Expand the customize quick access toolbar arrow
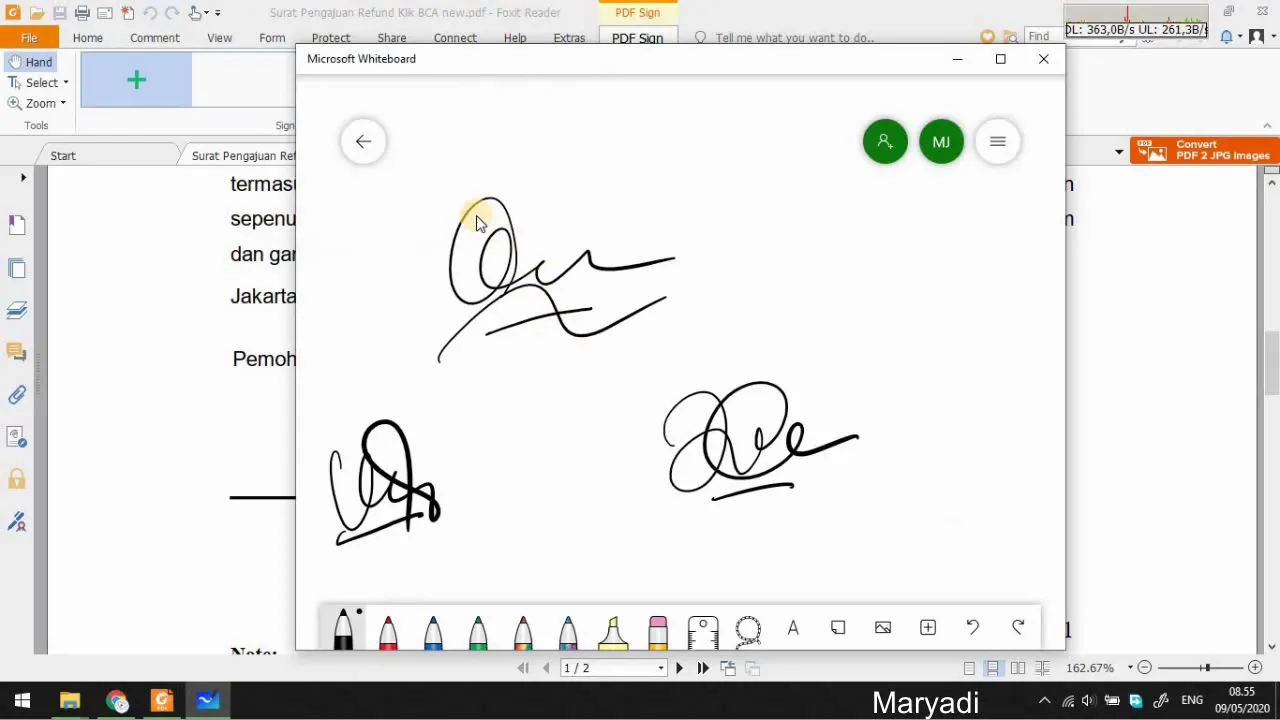1280x720 pixels. click(x=218, y=13)
